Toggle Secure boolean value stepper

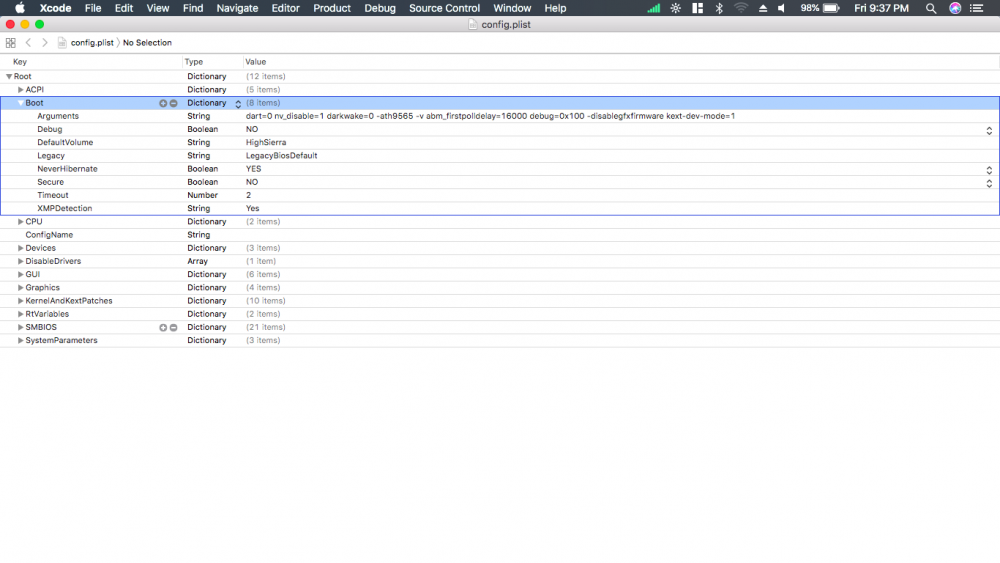[989, 183]
